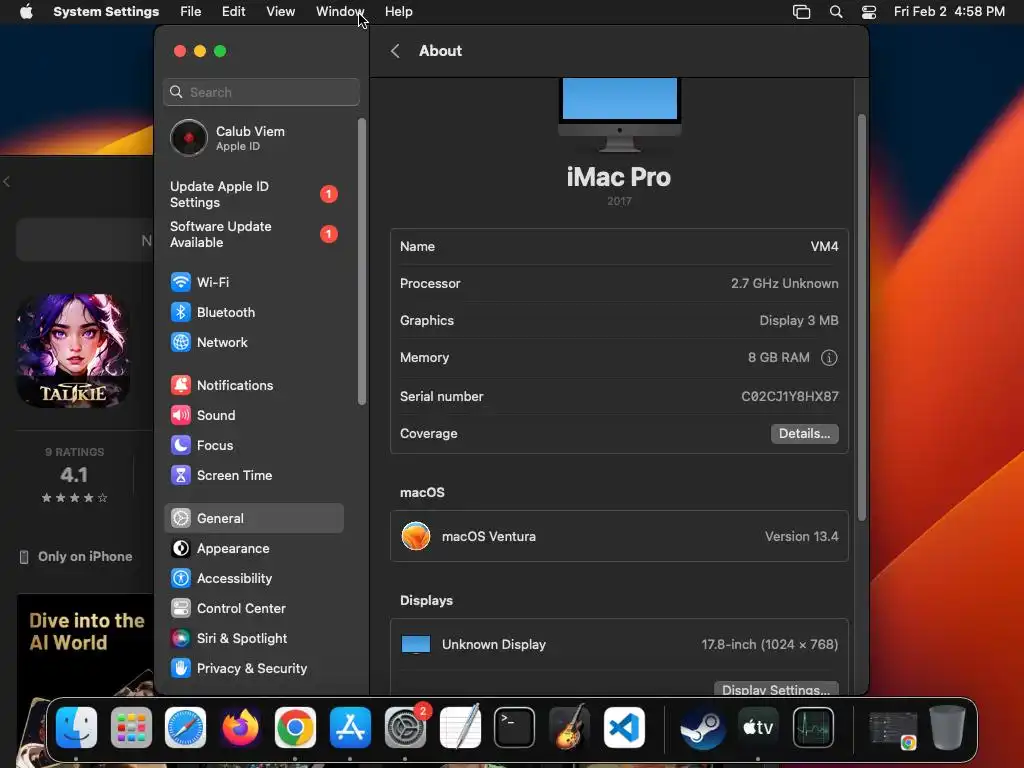Open Spotlight search in menu bar

tap(836, 12)
